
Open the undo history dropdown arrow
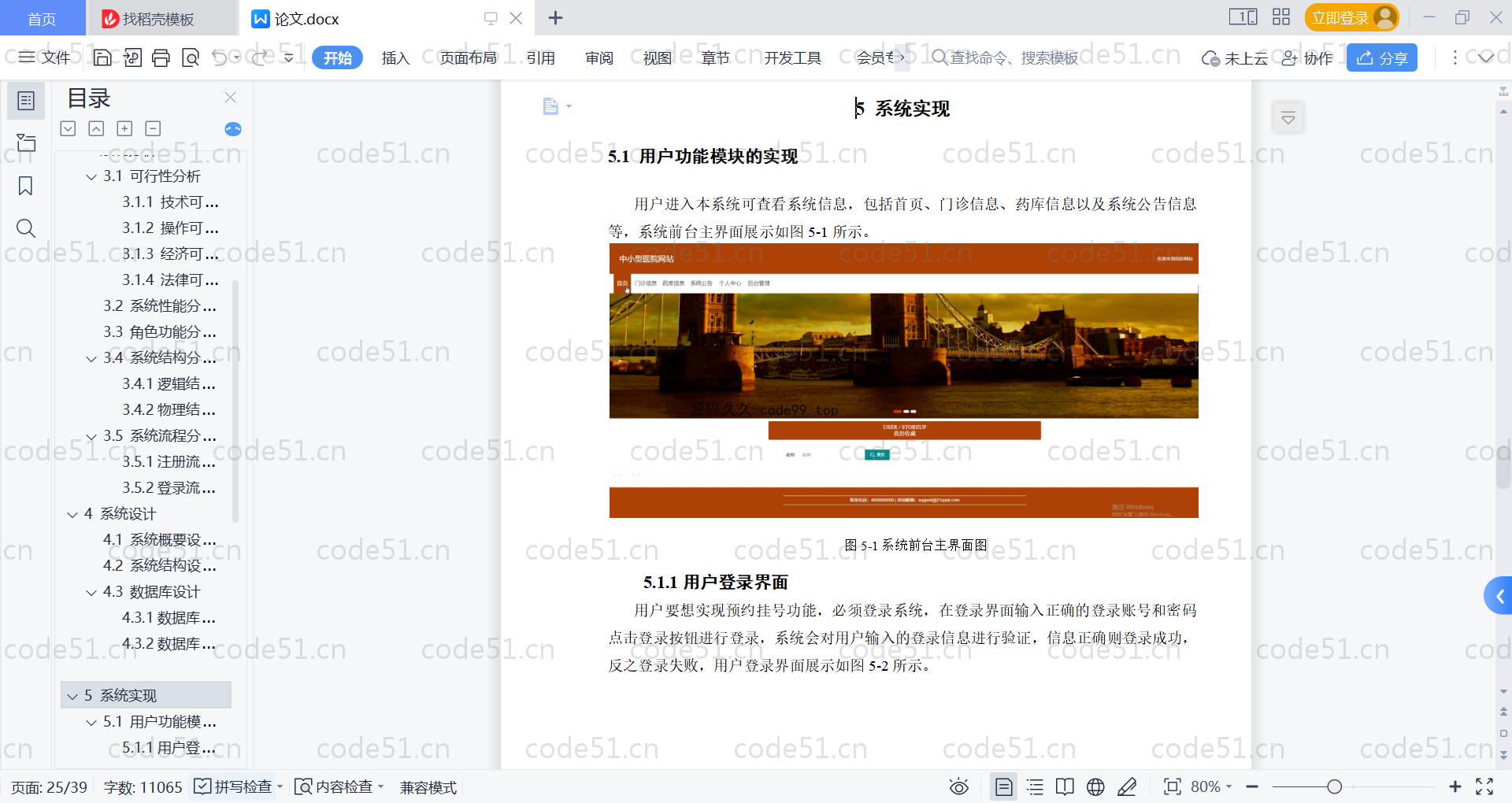click(x=237, y=57)
